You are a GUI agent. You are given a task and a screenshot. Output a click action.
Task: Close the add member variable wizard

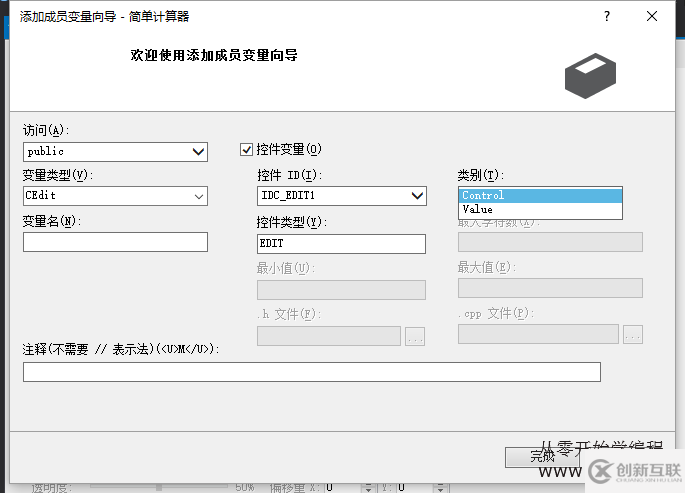coord(652,16)
